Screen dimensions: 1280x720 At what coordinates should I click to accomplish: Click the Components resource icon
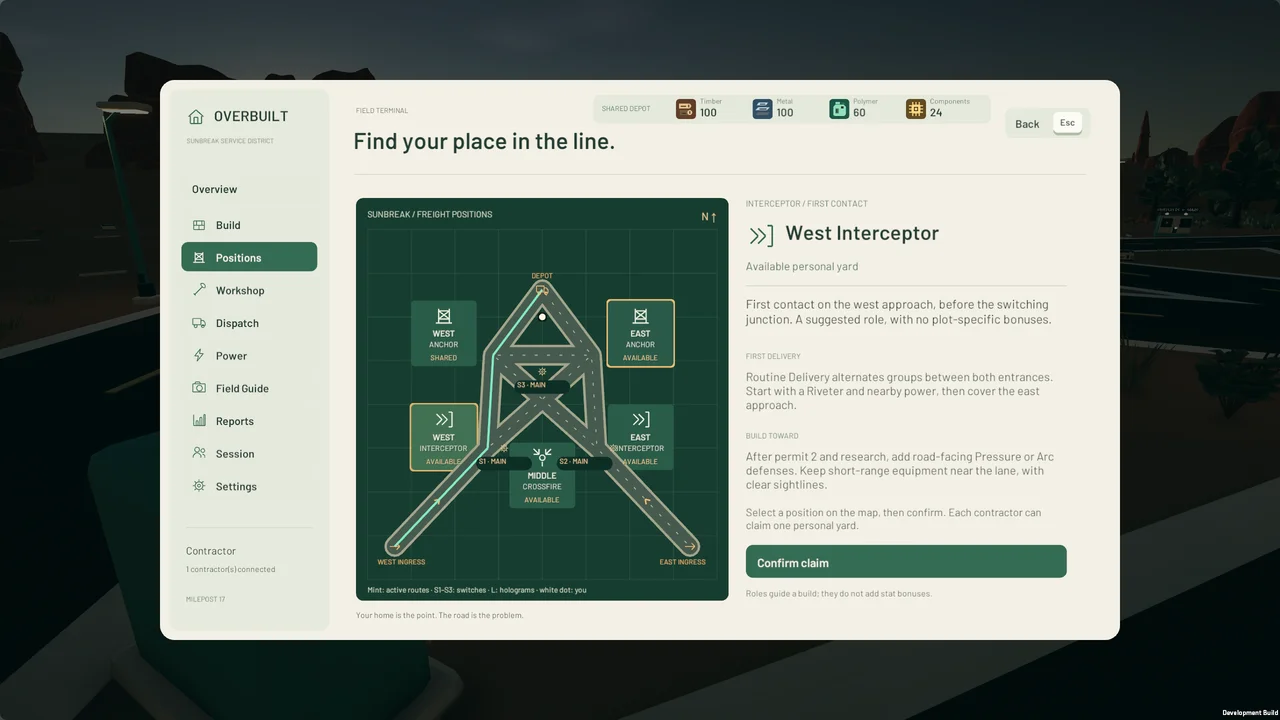coord(916,109)
